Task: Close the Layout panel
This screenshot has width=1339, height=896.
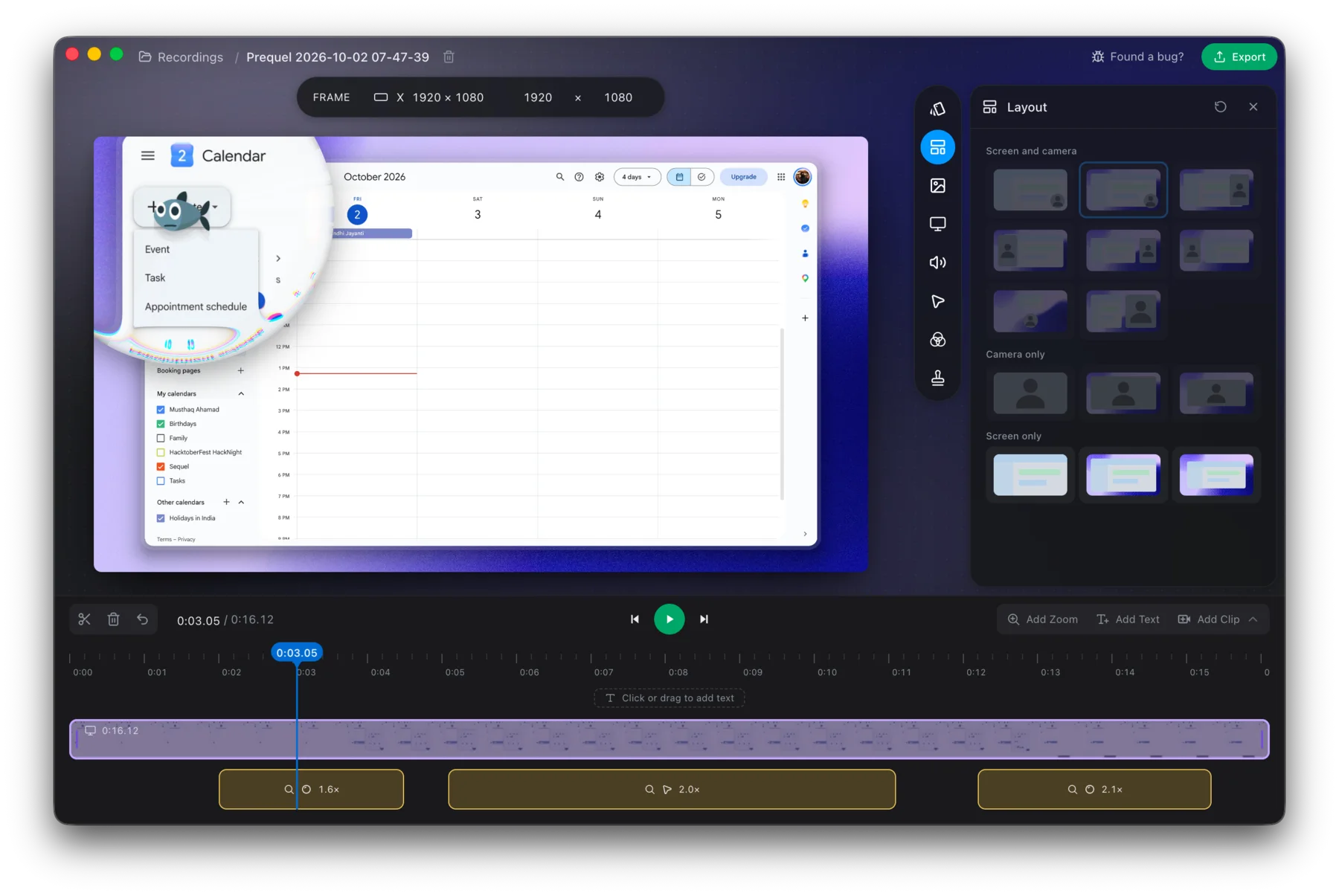Action: 1253,107
